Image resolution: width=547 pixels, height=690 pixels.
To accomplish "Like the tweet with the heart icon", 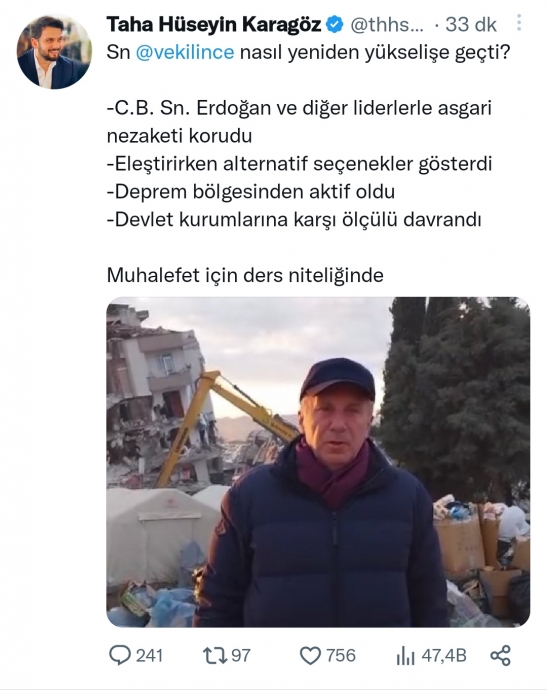I will (310, 656).
